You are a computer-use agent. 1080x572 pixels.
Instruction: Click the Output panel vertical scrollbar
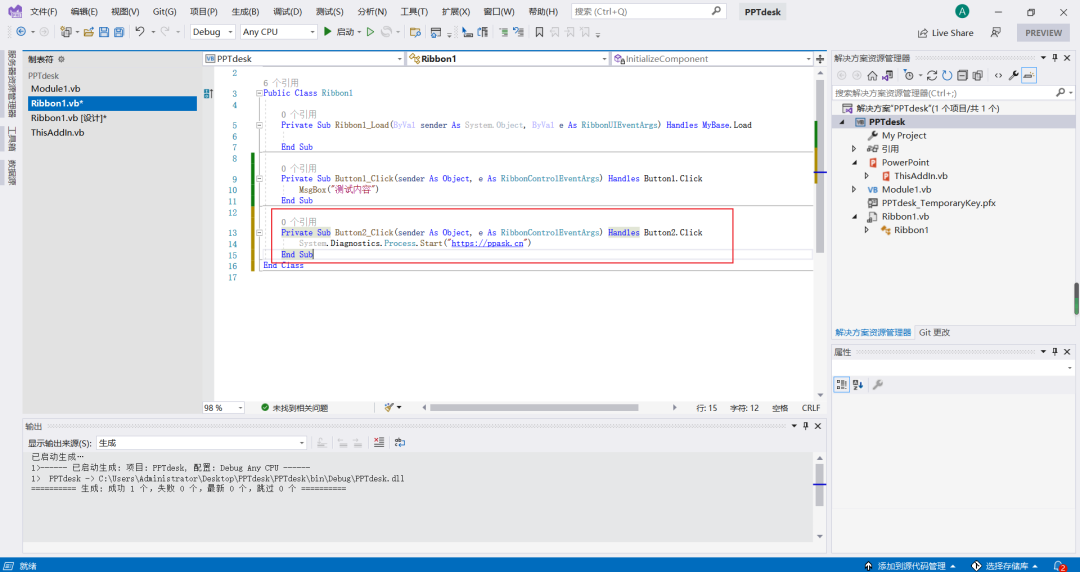(x=819, y=484)
